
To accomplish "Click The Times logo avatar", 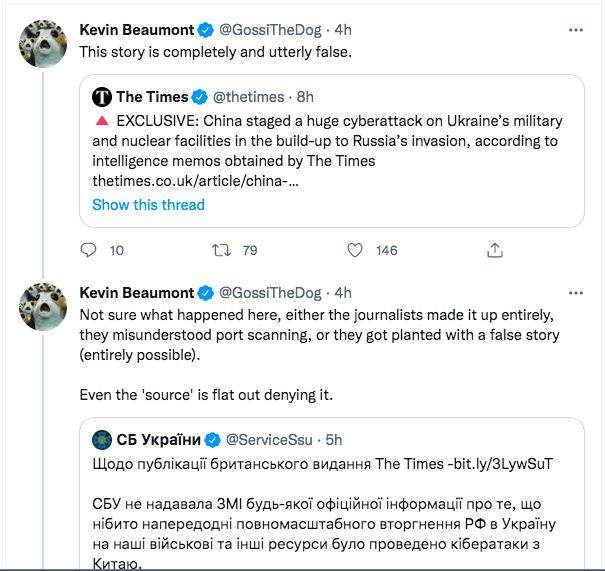I will pos(102,97).
